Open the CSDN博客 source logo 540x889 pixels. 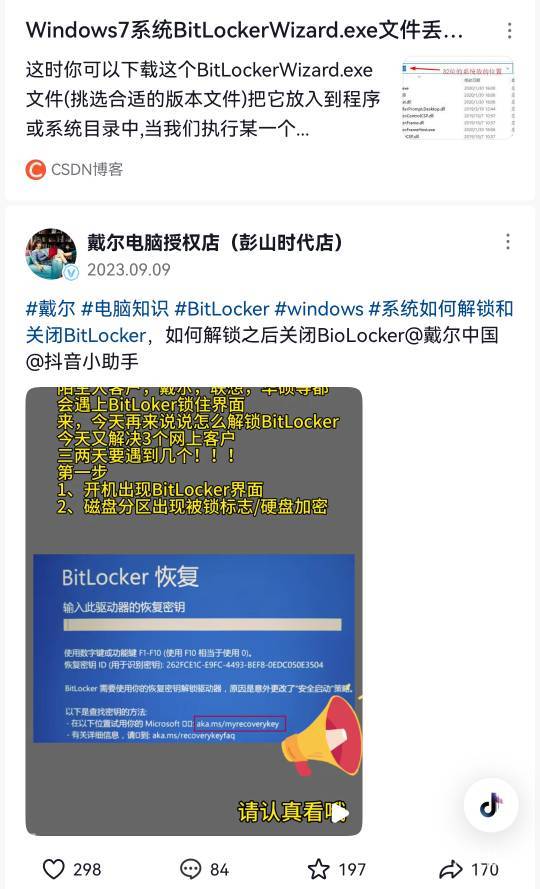point(36,170)
